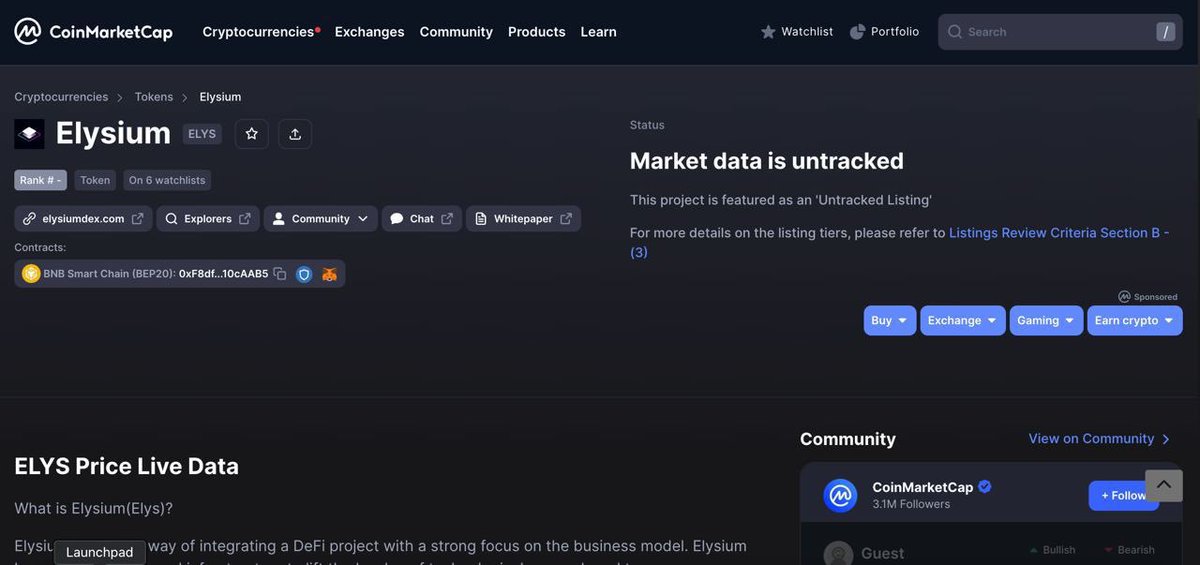
Task: Click the Launchpad button
Action: pyautogui.click(x=100, y=553)
